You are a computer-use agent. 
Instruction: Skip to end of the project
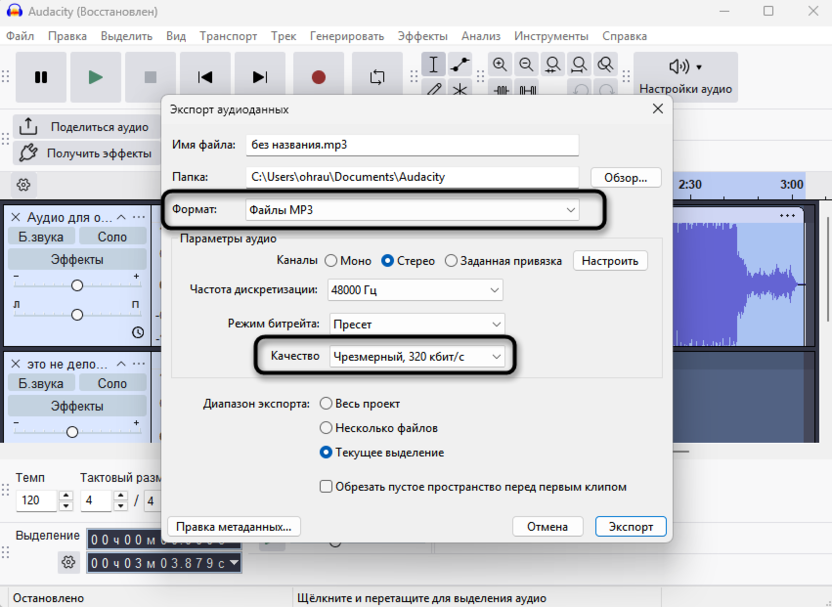pos(259,77)
